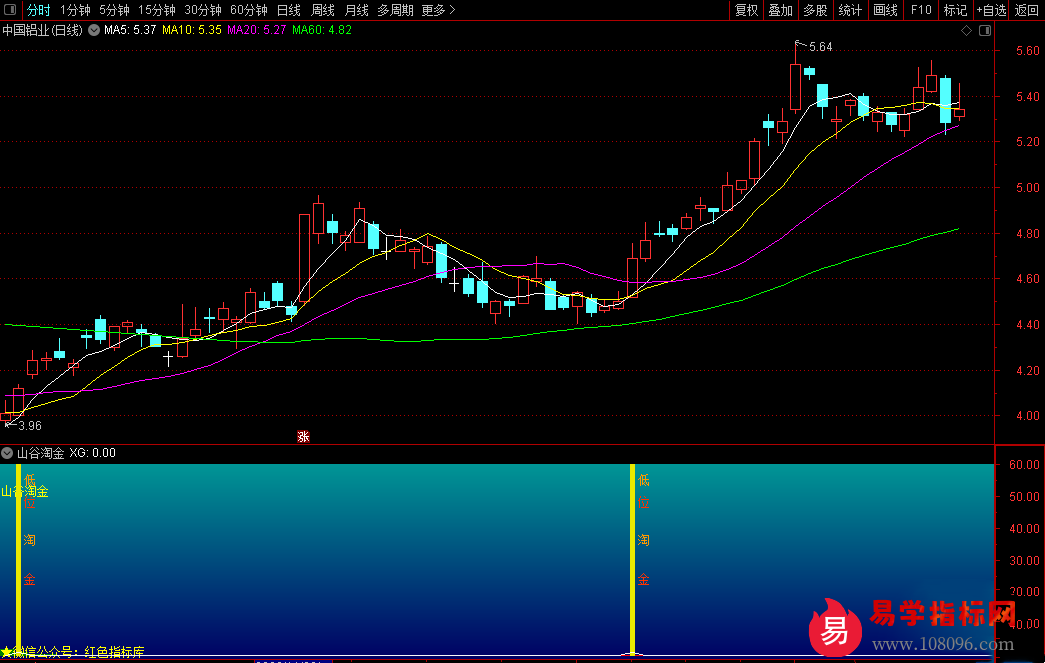Expand the 更多 periods menu

[x=439, y=10]
